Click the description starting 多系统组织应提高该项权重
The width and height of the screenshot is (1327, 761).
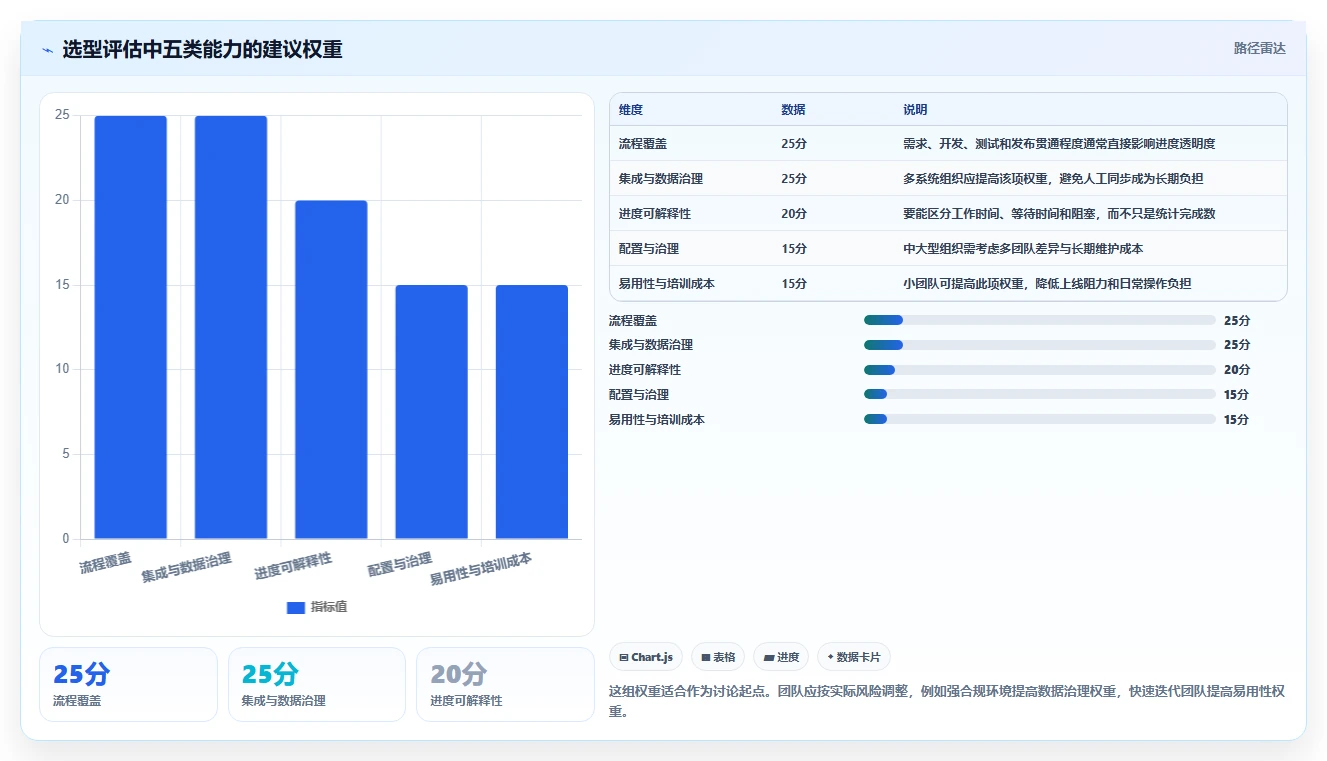(1053, 179)
